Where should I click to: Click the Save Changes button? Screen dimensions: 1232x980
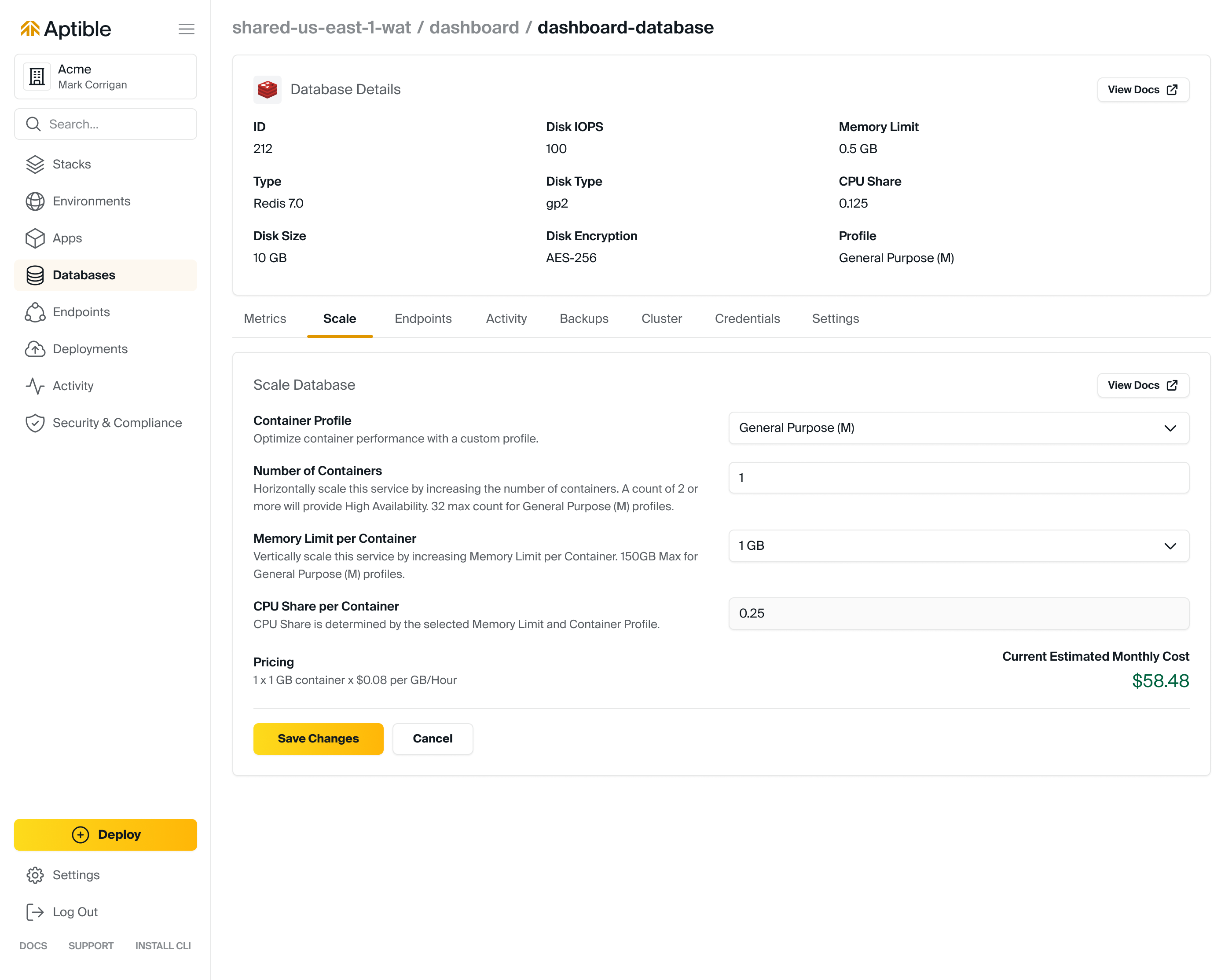tap(318, 739)
